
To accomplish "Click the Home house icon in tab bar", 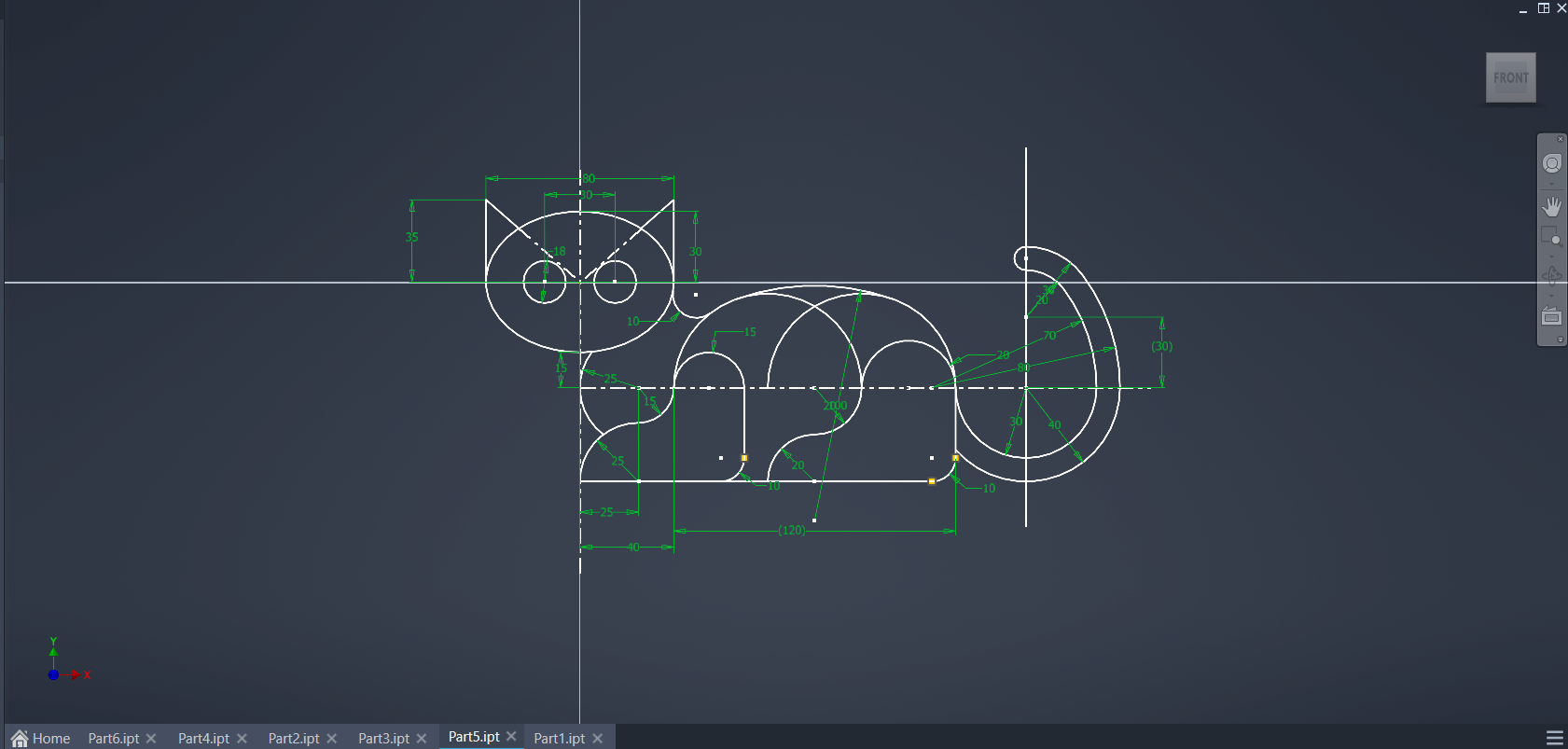I will (20, 738).
